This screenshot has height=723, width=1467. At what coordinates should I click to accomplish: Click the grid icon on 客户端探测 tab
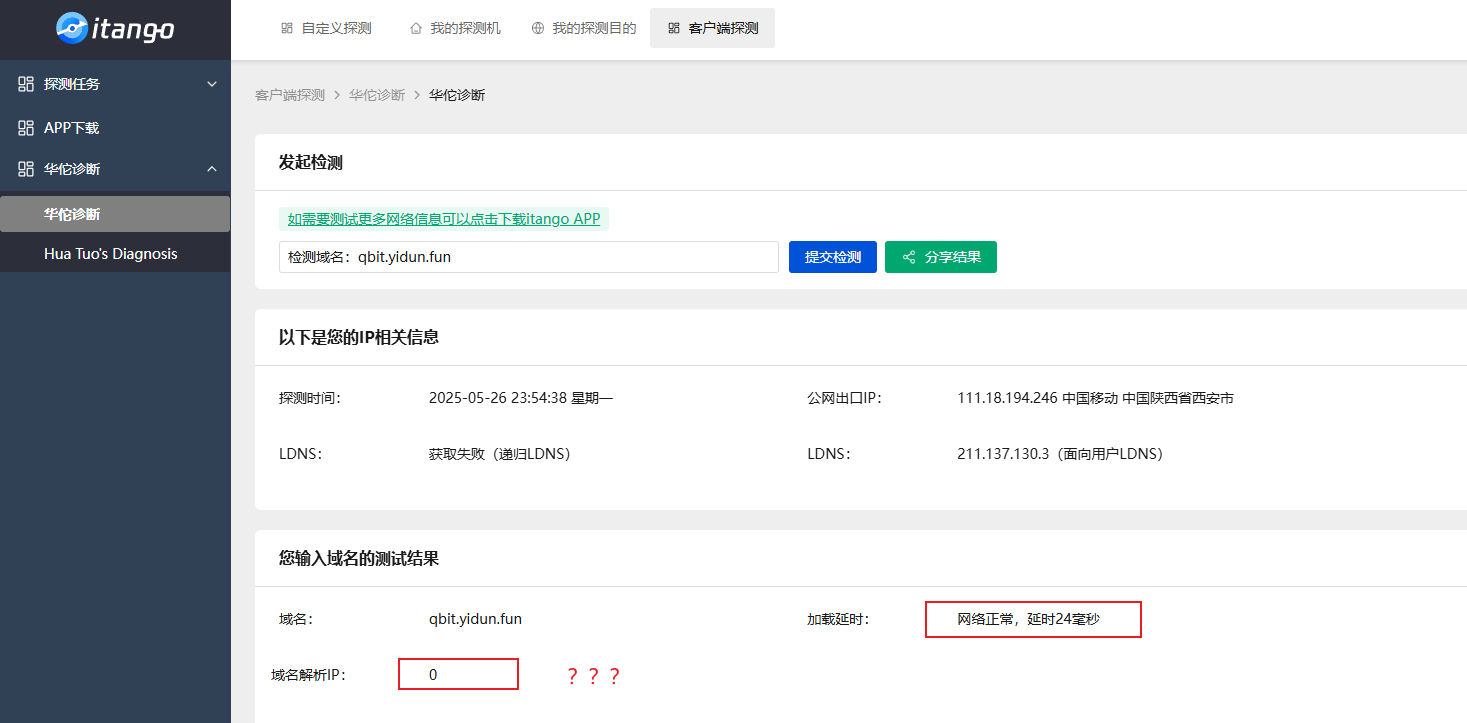point(674,28)
